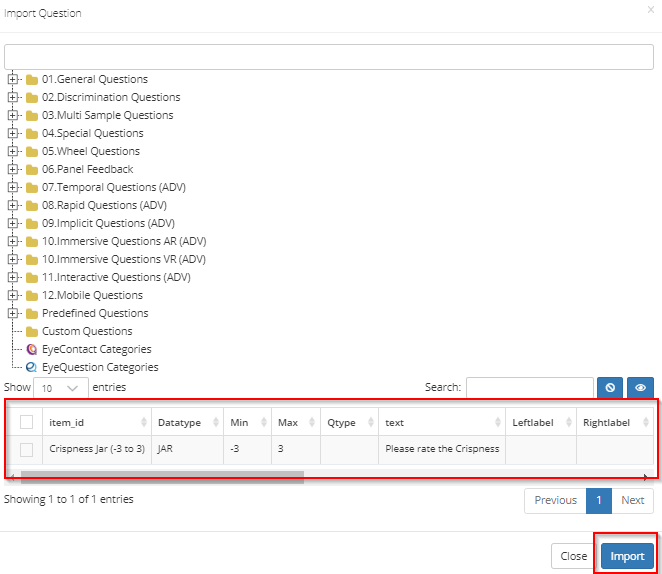Click the table Search input field
The height and width of the screenshot is (574, 662).
529,387
